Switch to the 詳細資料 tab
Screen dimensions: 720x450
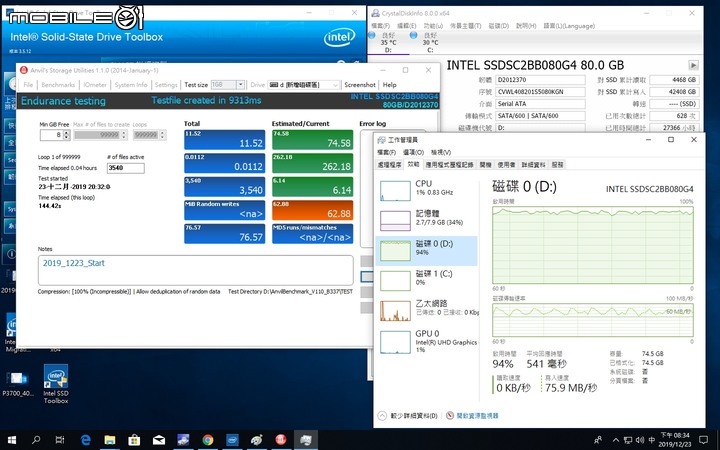[x=534, y=164]
